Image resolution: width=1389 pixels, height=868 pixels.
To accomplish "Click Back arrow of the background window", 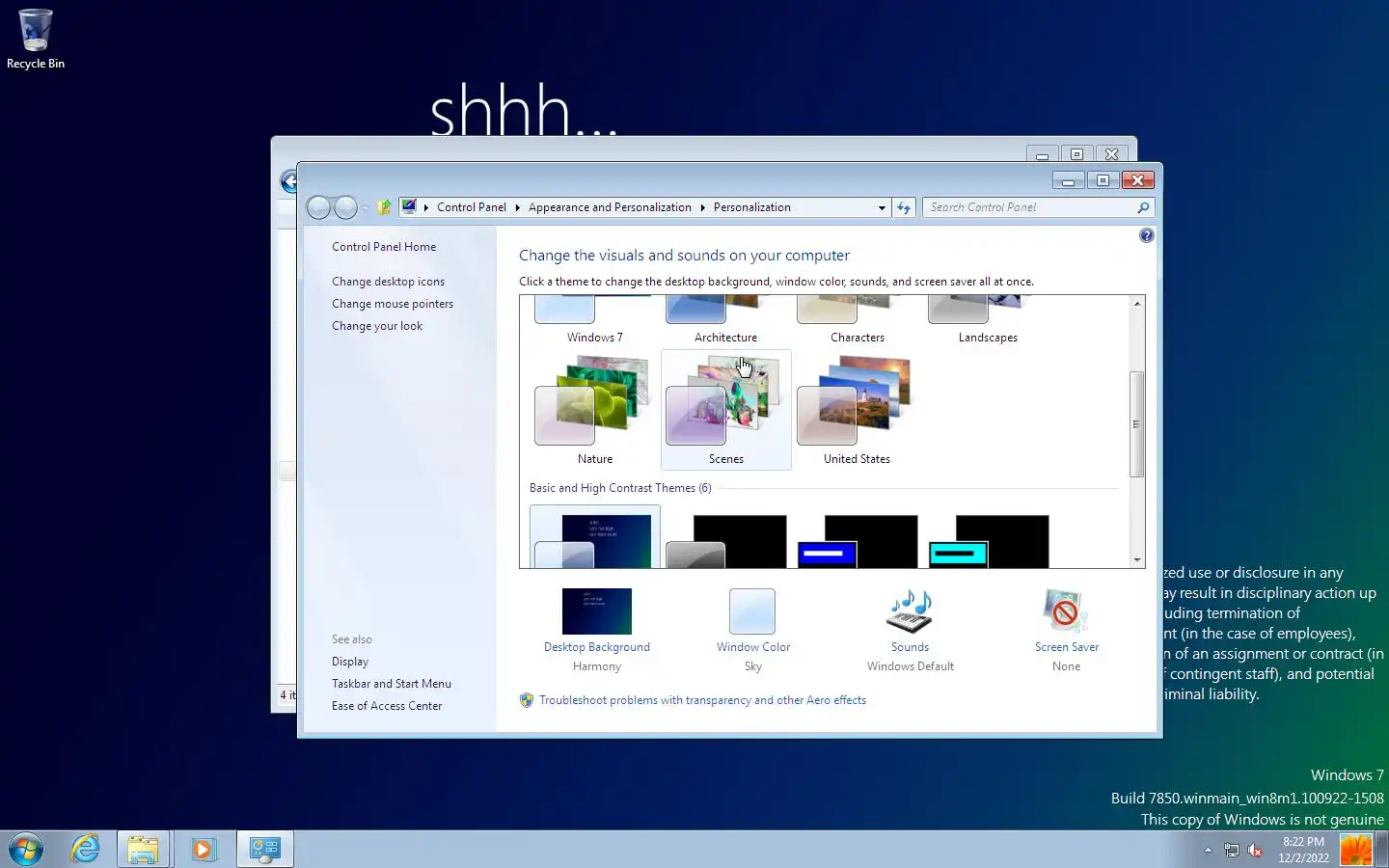I will tap(287, 181).
